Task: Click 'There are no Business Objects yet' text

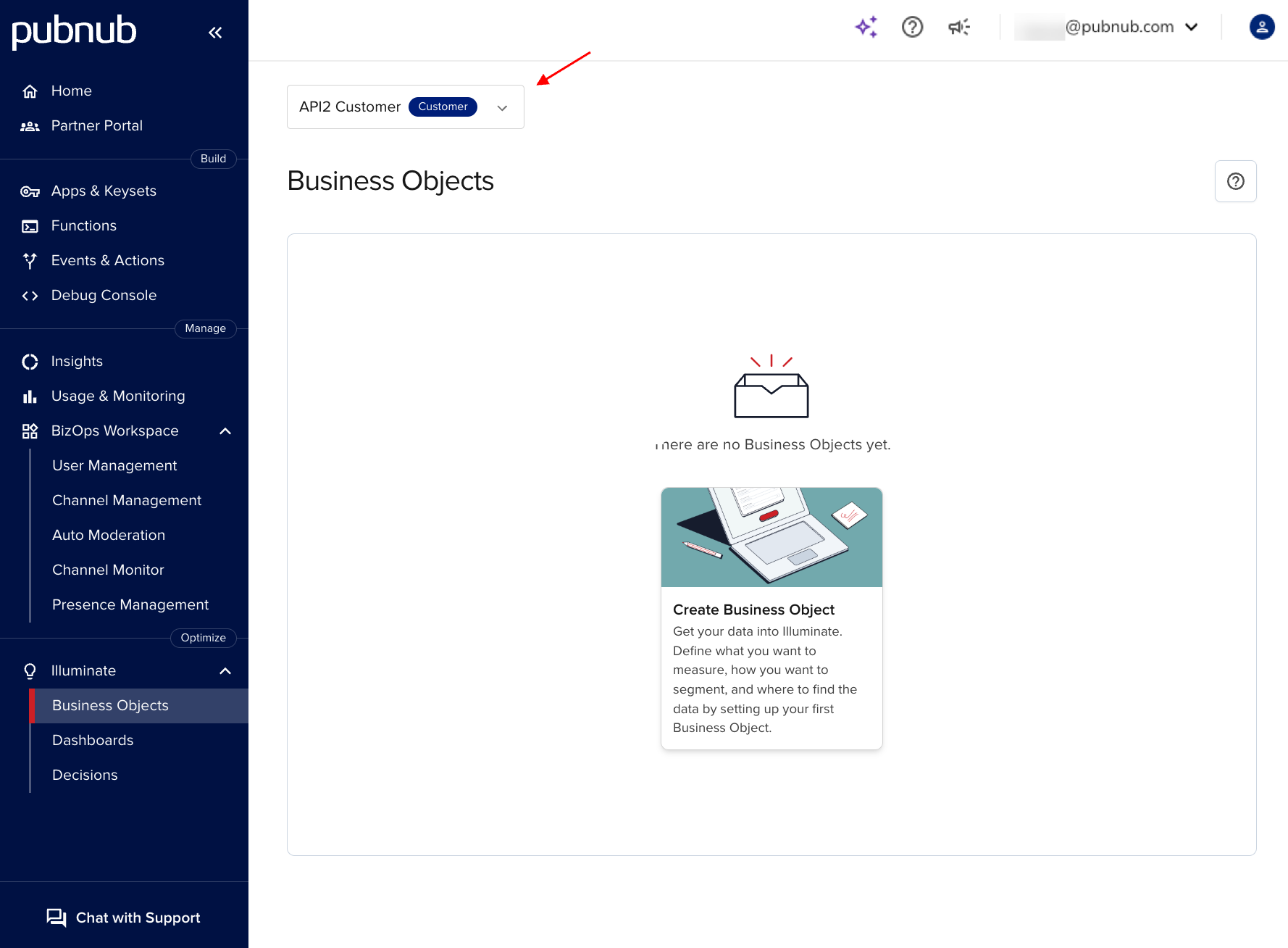Action: pyautogui.click(x=772, y=444)
